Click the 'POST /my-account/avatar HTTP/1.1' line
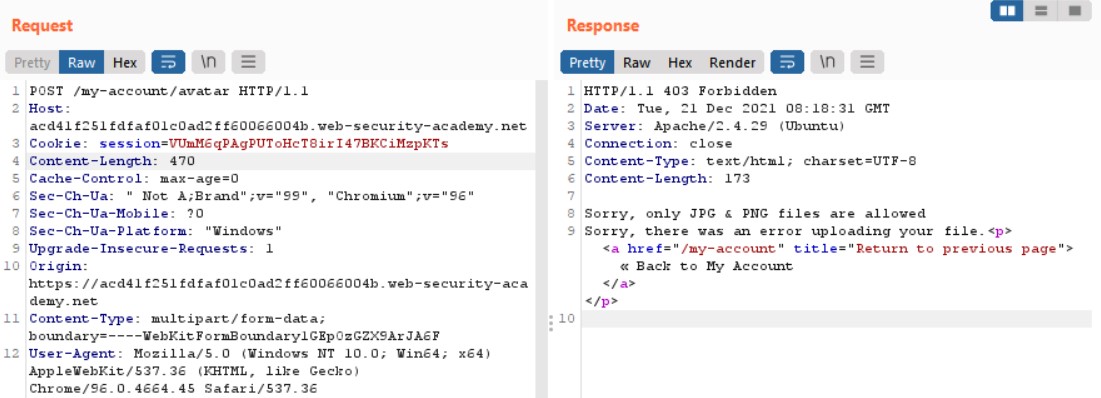The height and width of the screenshot is (398, 1101). pos(169,91)
